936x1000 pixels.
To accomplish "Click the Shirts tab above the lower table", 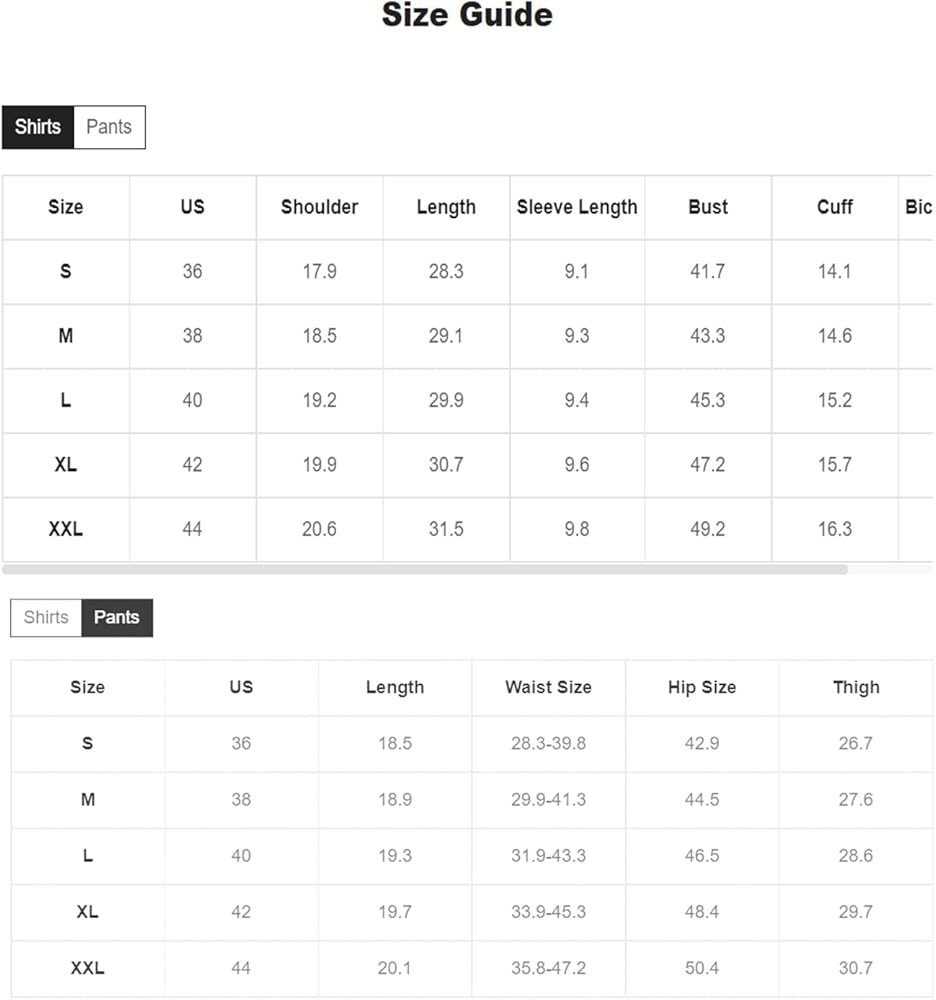I will [46, 617].
